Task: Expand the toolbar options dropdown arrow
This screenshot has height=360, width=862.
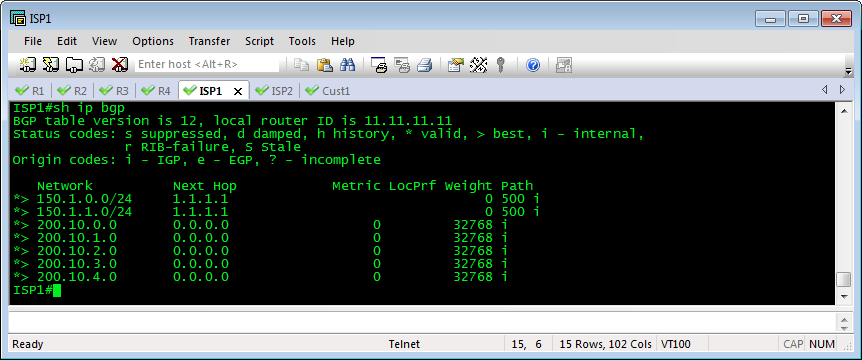Action: click(849, 70)
